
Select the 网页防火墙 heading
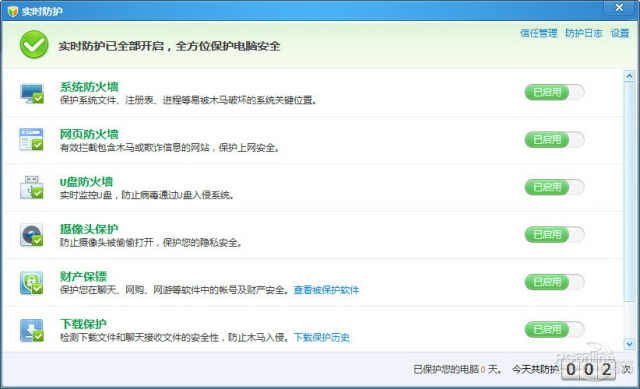tap(89, 134)
